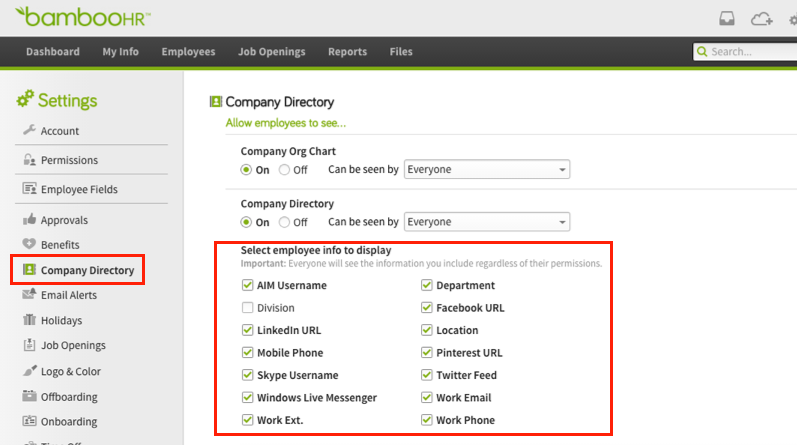This screenshot has height=445, width=797.
Task: Open the Reports menu item
Action: click(x=347, y=52)
